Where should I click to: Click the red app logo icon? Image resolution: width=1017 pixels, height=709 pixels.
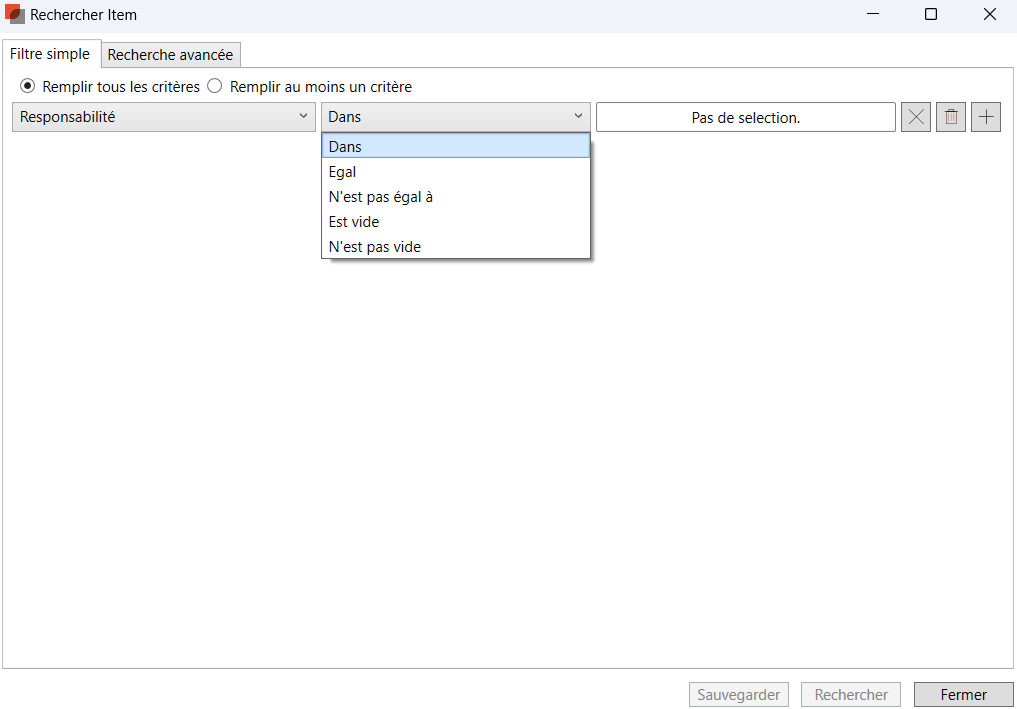(15, 15)
